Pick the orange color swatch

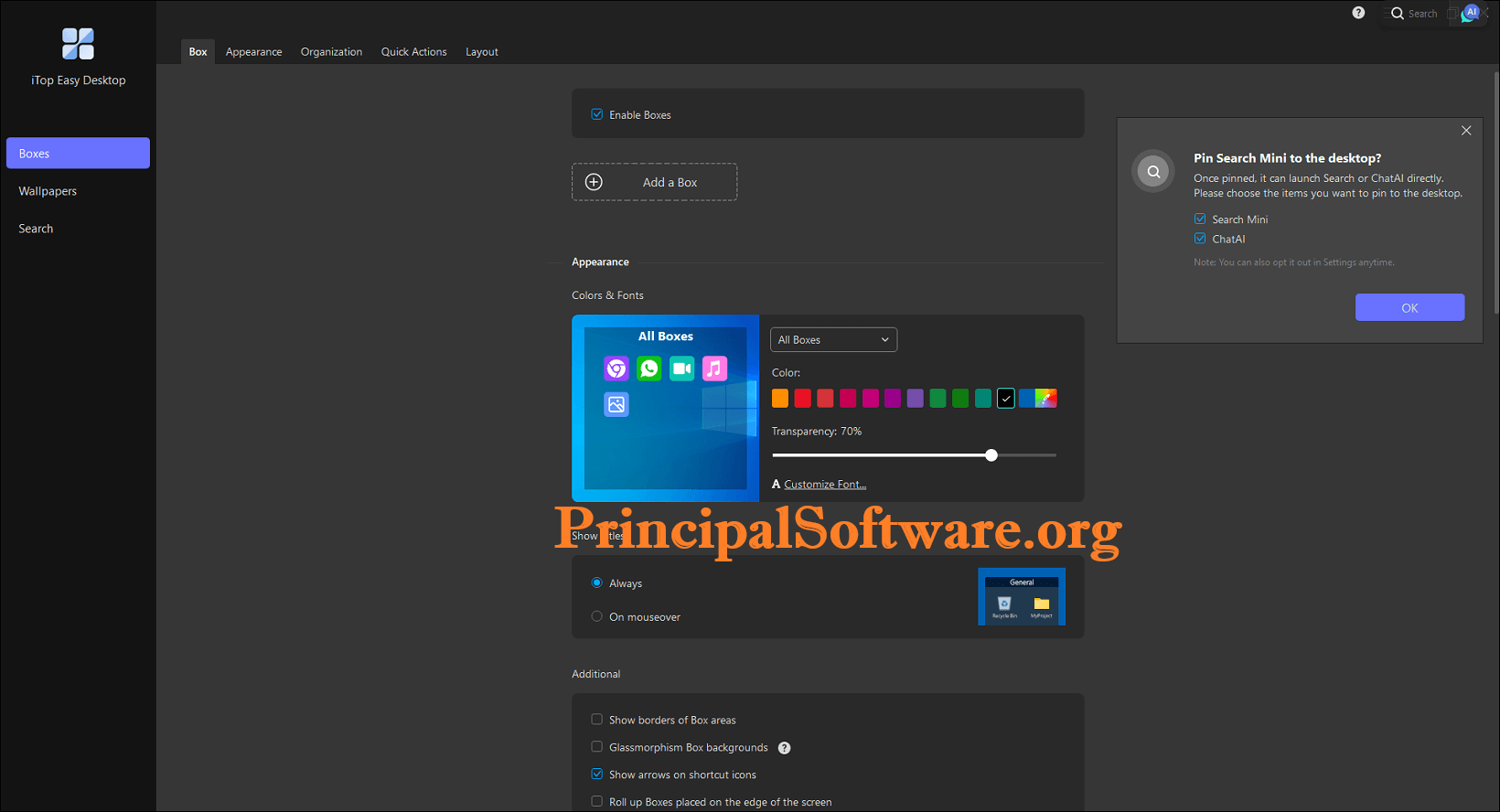(780, 398)
